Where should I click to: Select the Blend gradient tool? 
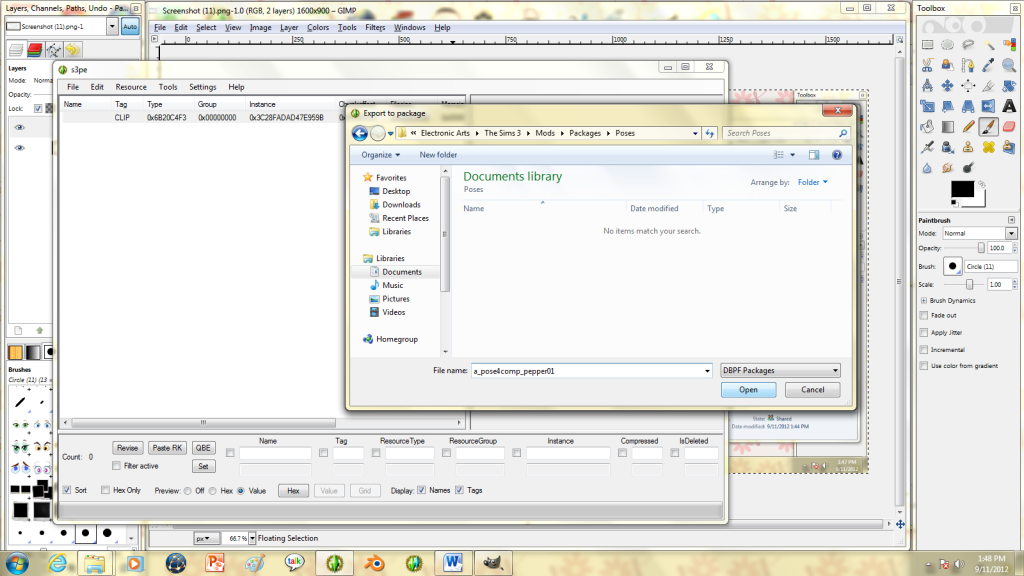pyautogui.click(x=948, y=127)
